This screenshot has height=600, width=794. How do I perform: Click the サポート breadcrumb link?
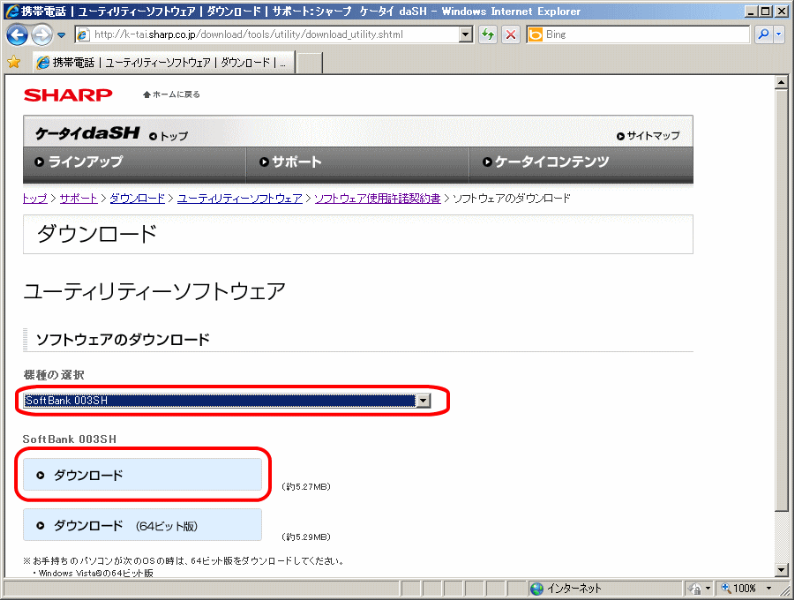click(x=78, y=198)
